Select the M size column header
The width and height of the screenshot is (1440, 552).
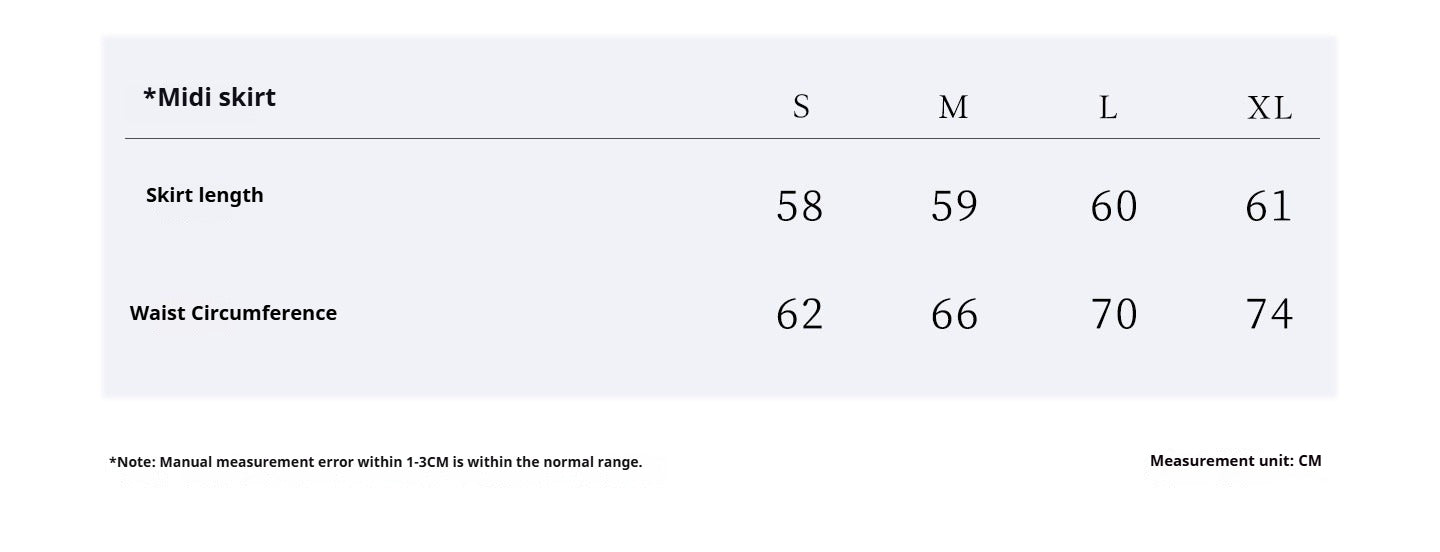point(953,107)
